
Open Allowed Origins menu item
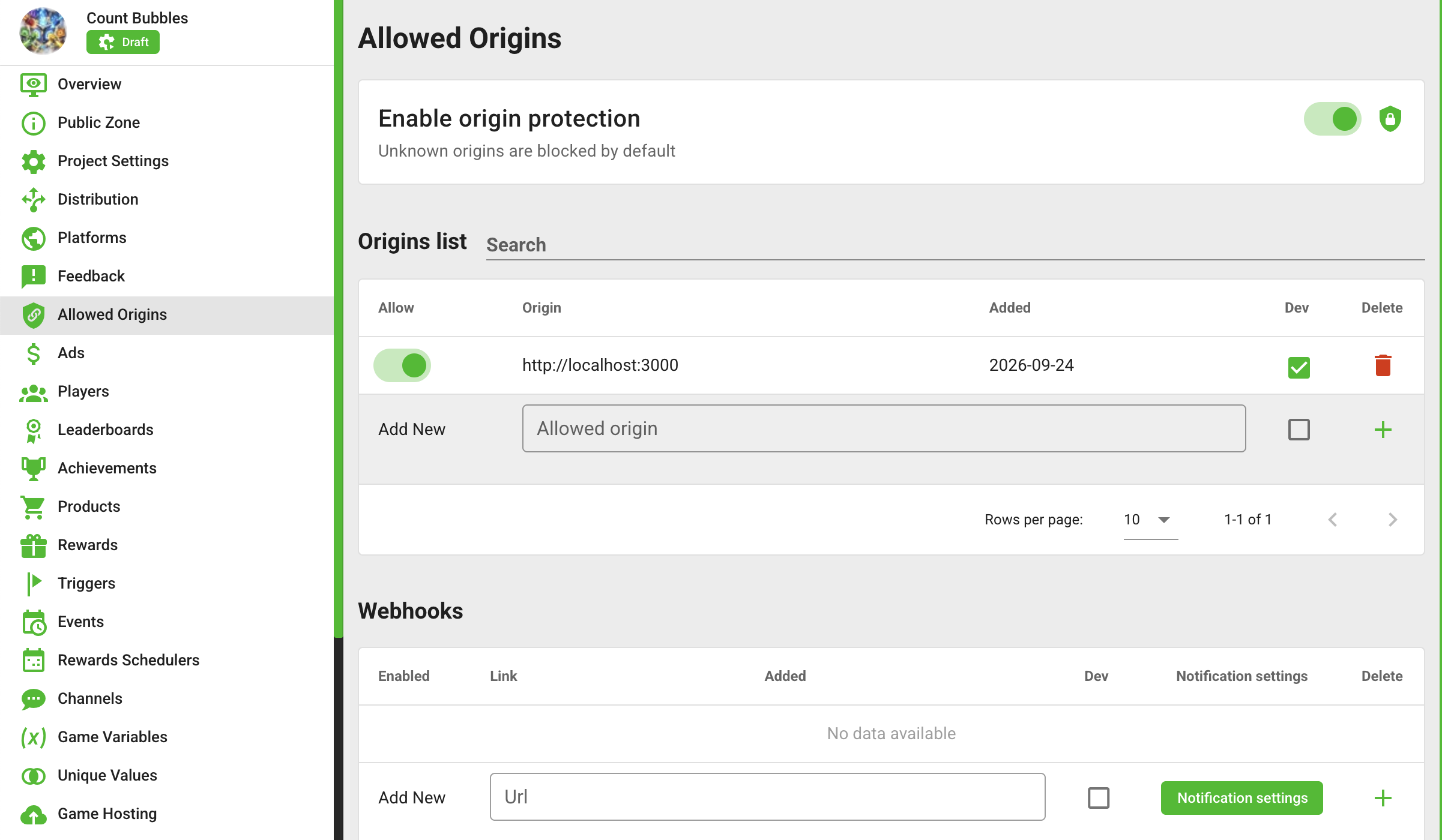[167, 315]
